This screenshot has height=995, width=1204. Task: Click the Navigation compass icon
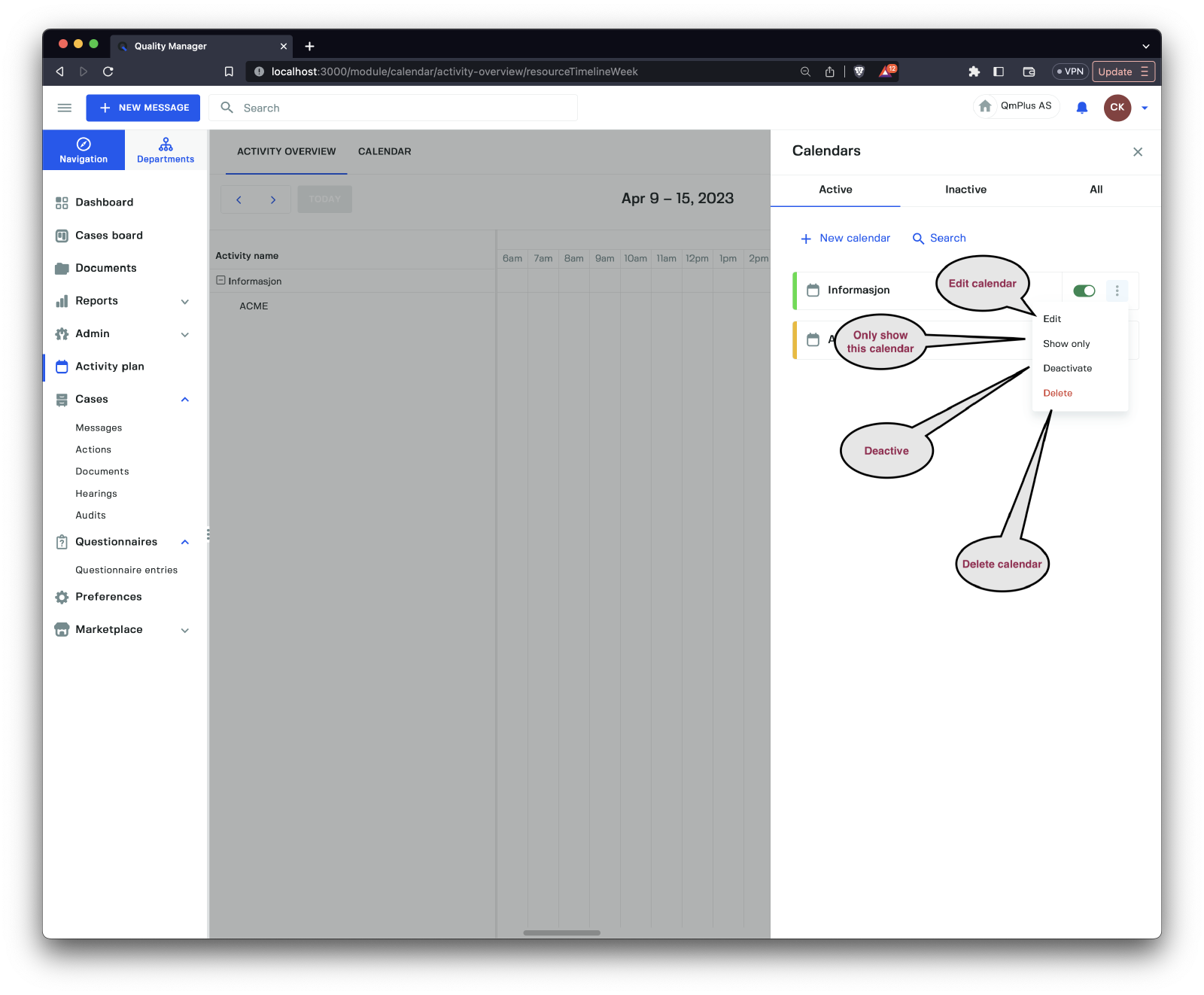click(x=84, y=144)
